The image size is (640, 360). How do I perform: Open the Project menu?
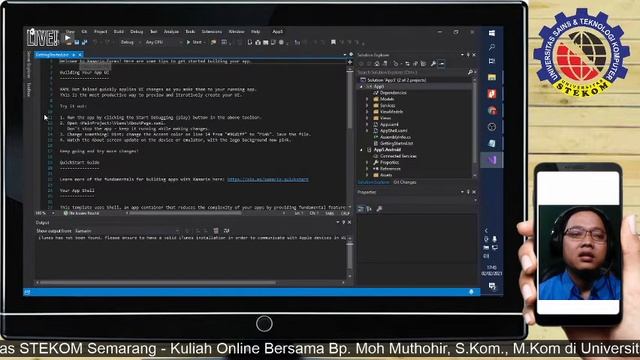pyautogui.click(x=100, y=31)
